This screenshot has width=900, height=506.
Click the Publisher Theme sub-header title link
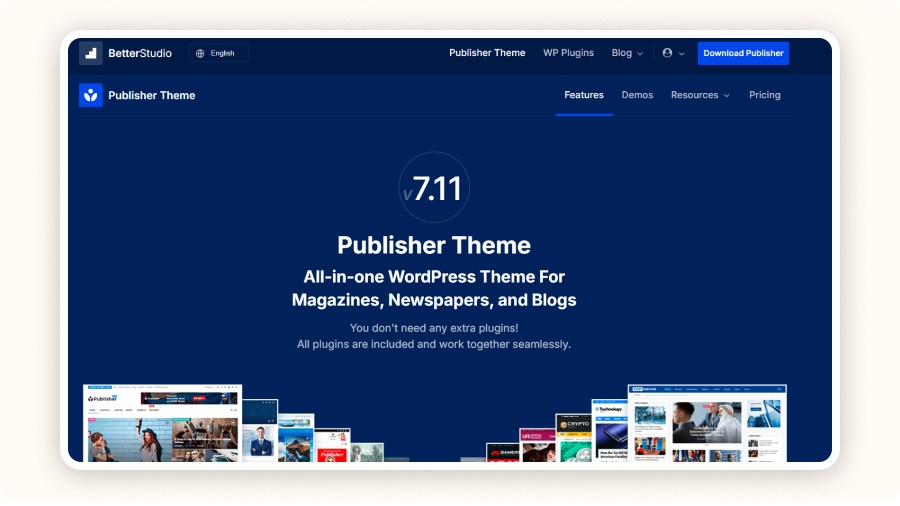click(x=152, y=95)
